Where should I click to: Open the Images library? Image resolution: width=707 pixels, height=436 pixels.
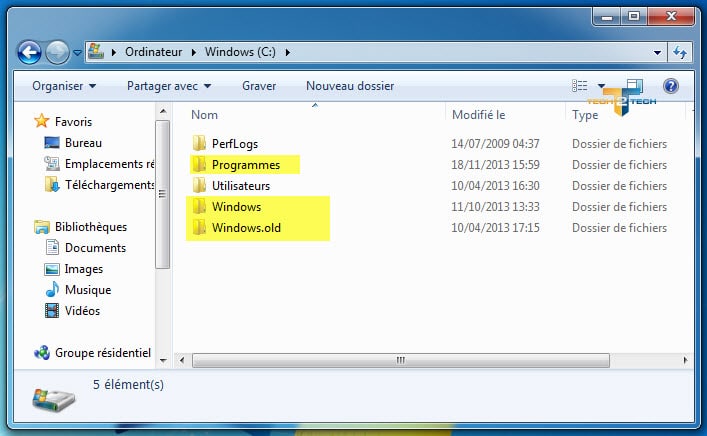coord(84,269)
